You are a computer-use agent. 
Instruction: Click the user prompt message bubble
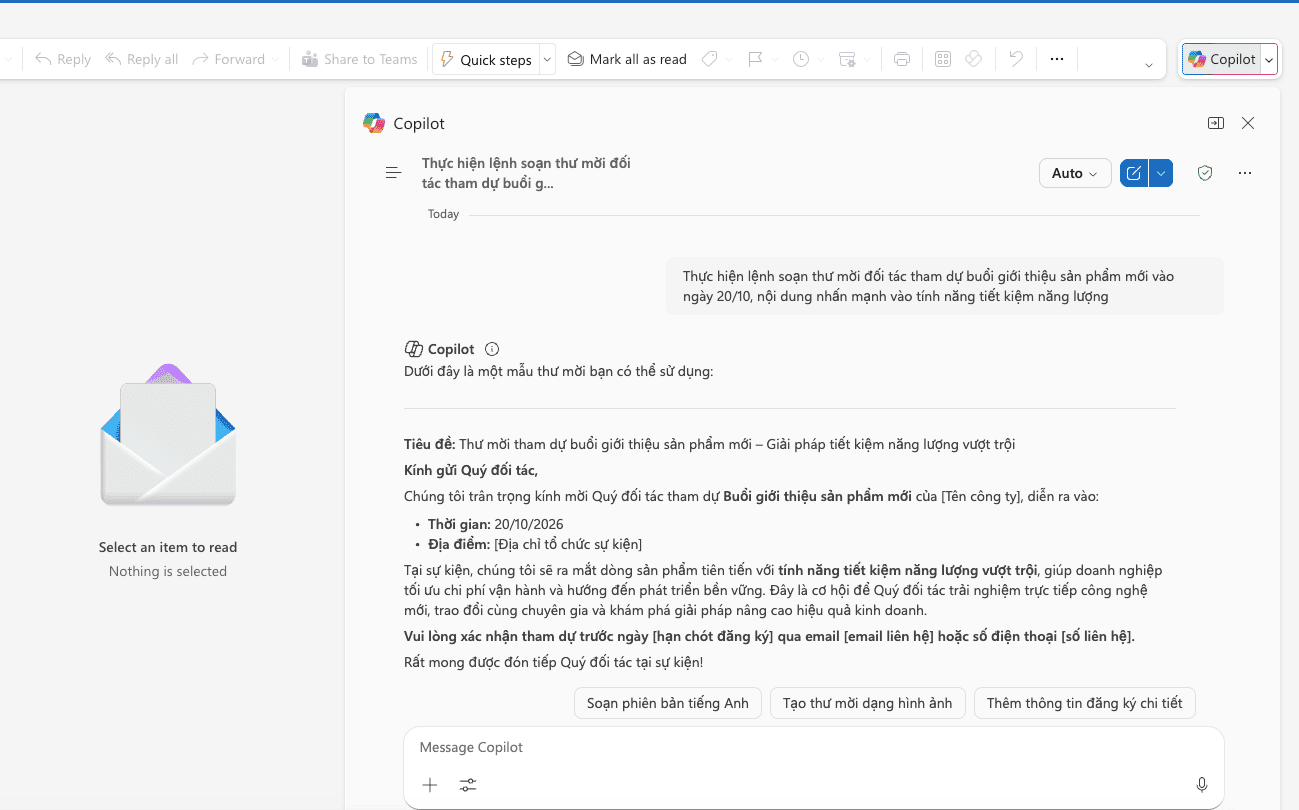(945, 286)
